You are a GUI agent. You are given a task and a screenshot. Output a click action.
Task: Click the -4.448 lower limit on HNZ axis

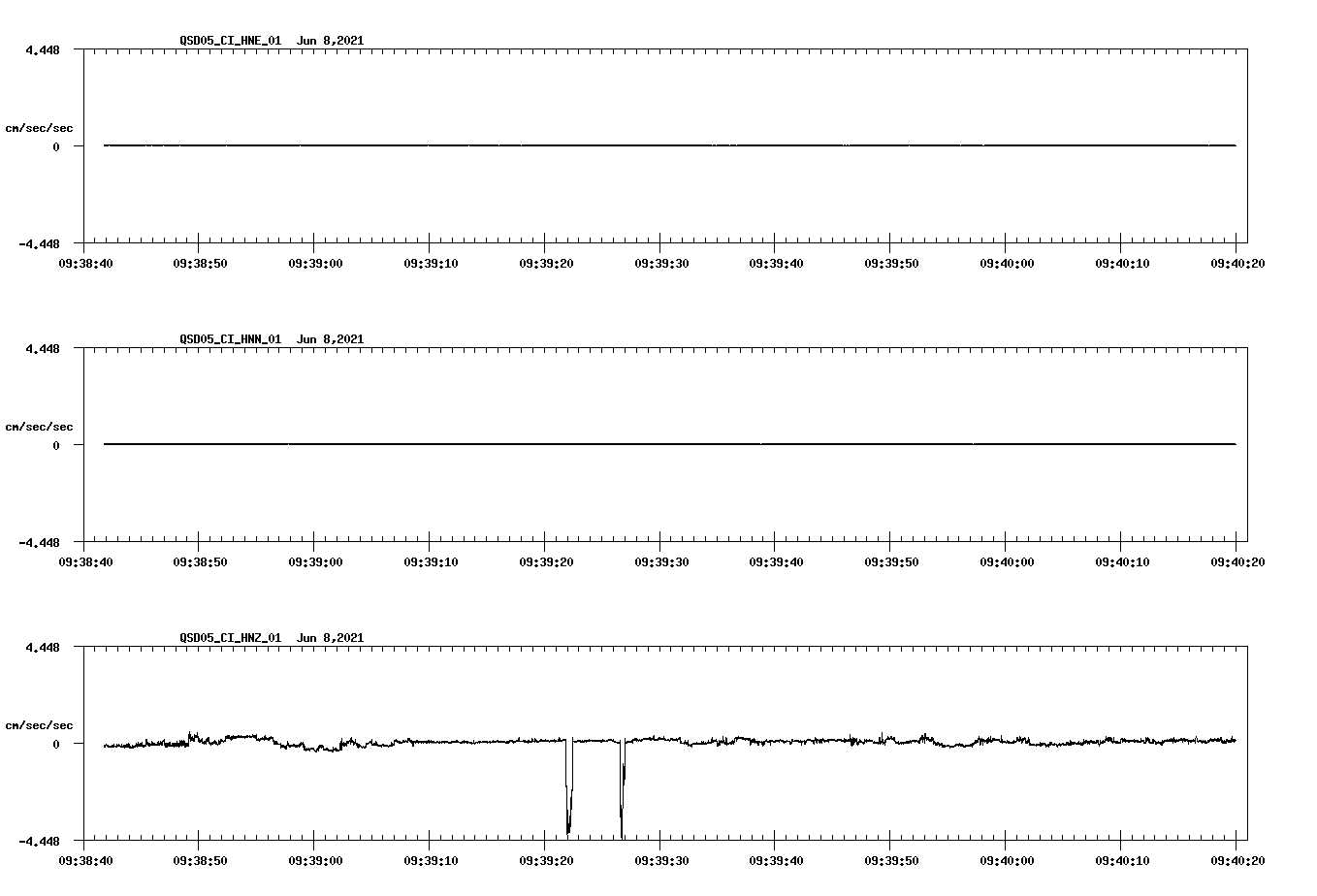click(40, 842)
